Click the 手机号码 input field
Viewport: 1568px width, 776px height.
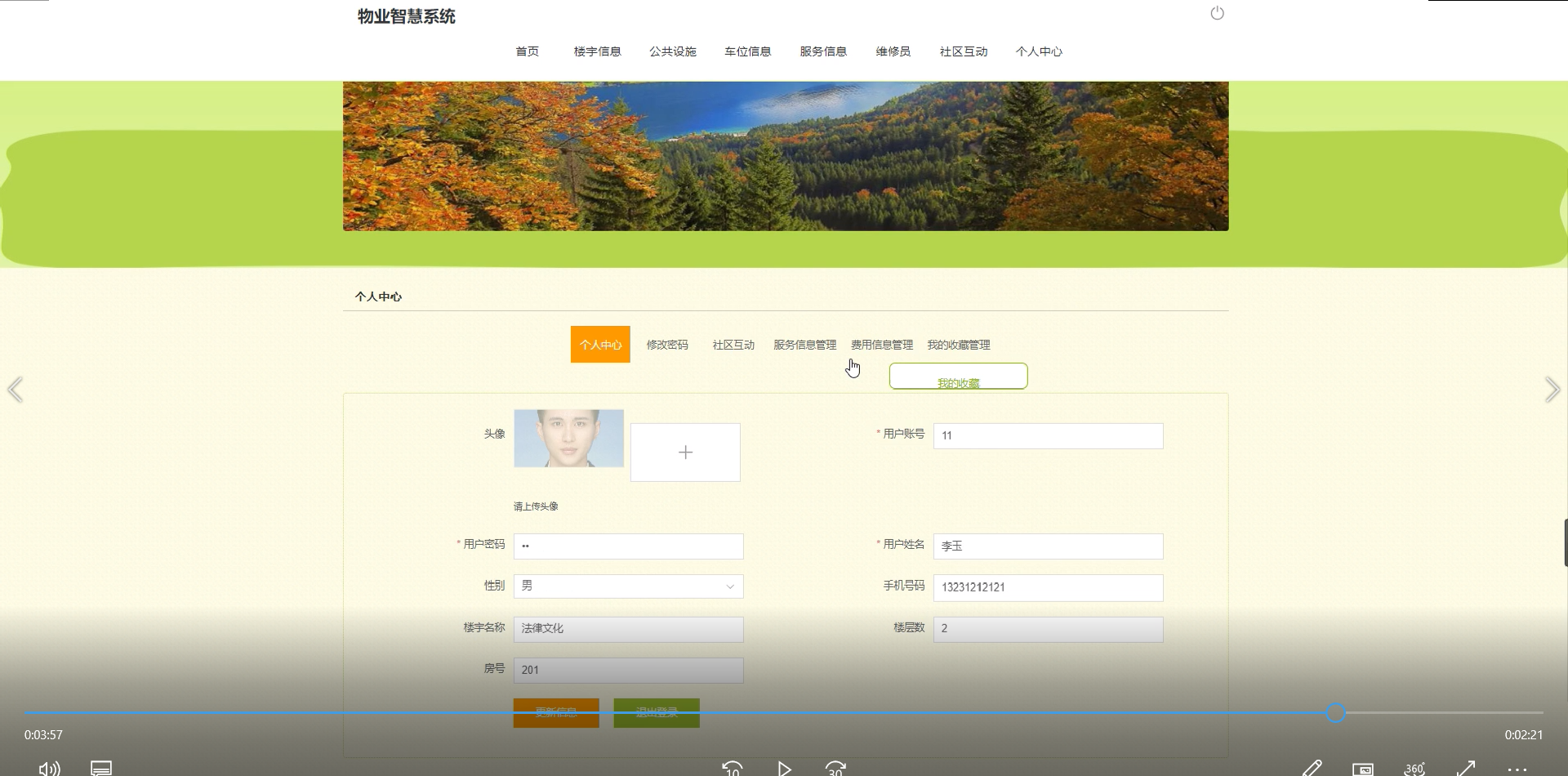(1049, 588)
